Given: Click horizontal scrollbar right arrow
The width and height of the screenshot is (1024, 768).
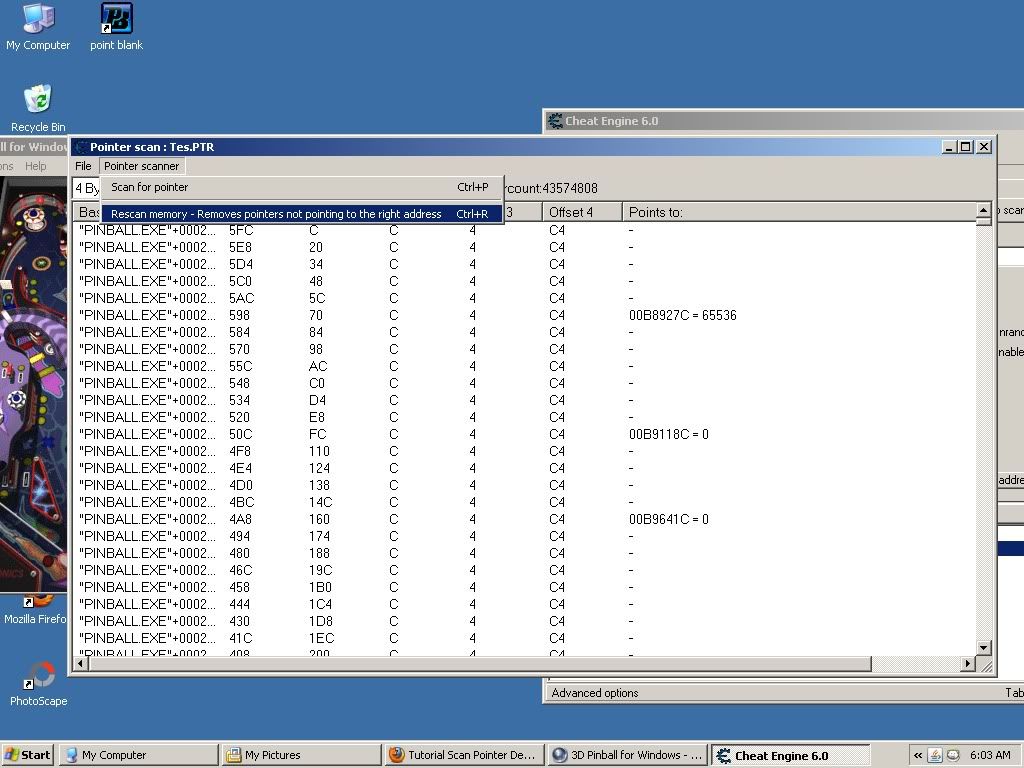Looking at the screenshot, I should point(968,664).
